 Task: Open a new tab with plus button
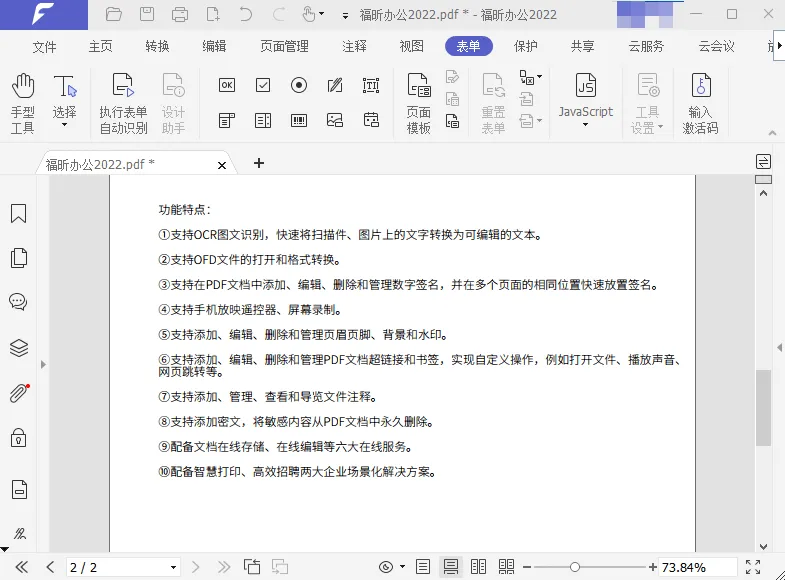tap(259, 163)
